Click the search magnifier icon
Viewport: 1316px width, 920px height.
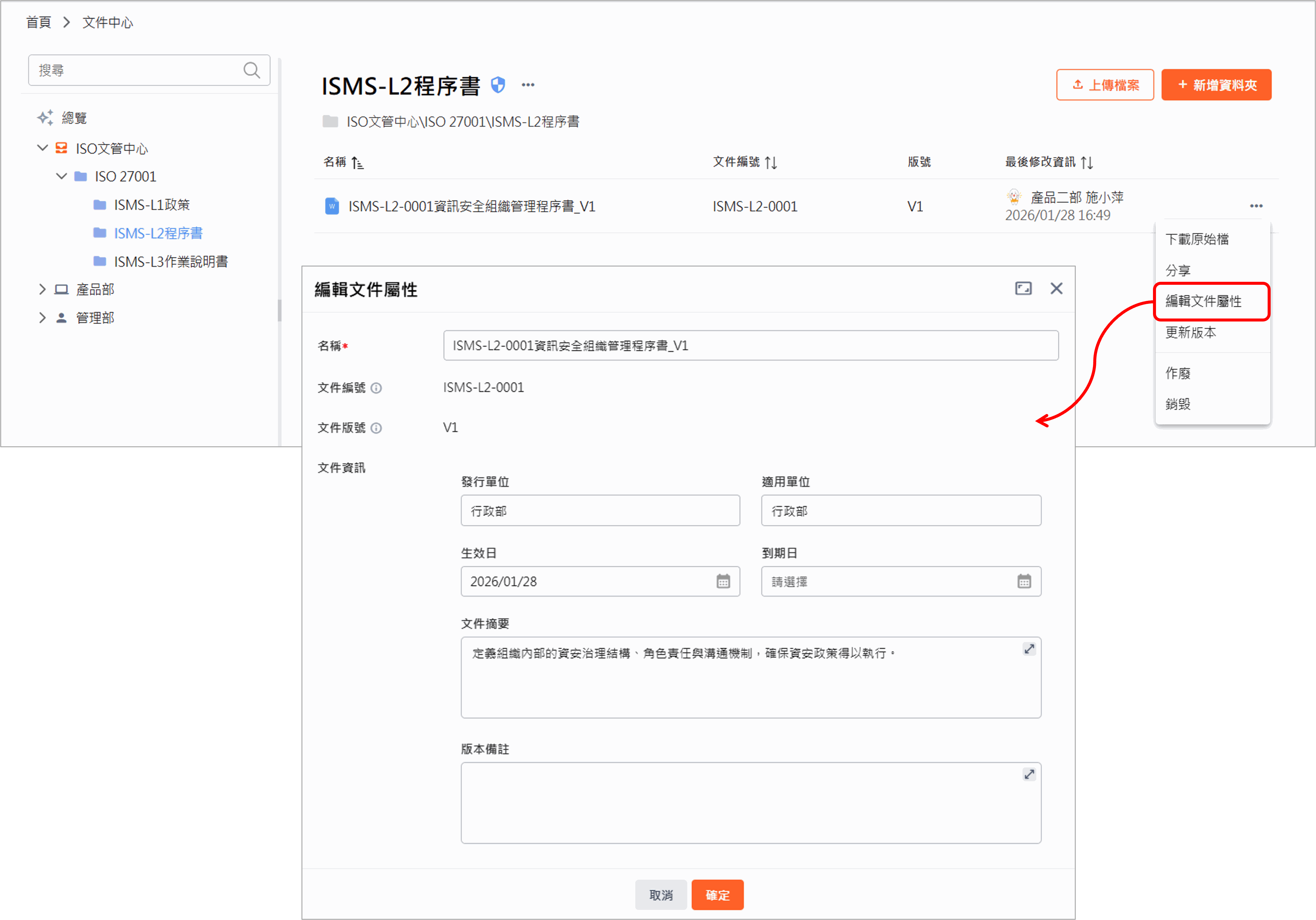pos(251,70)
